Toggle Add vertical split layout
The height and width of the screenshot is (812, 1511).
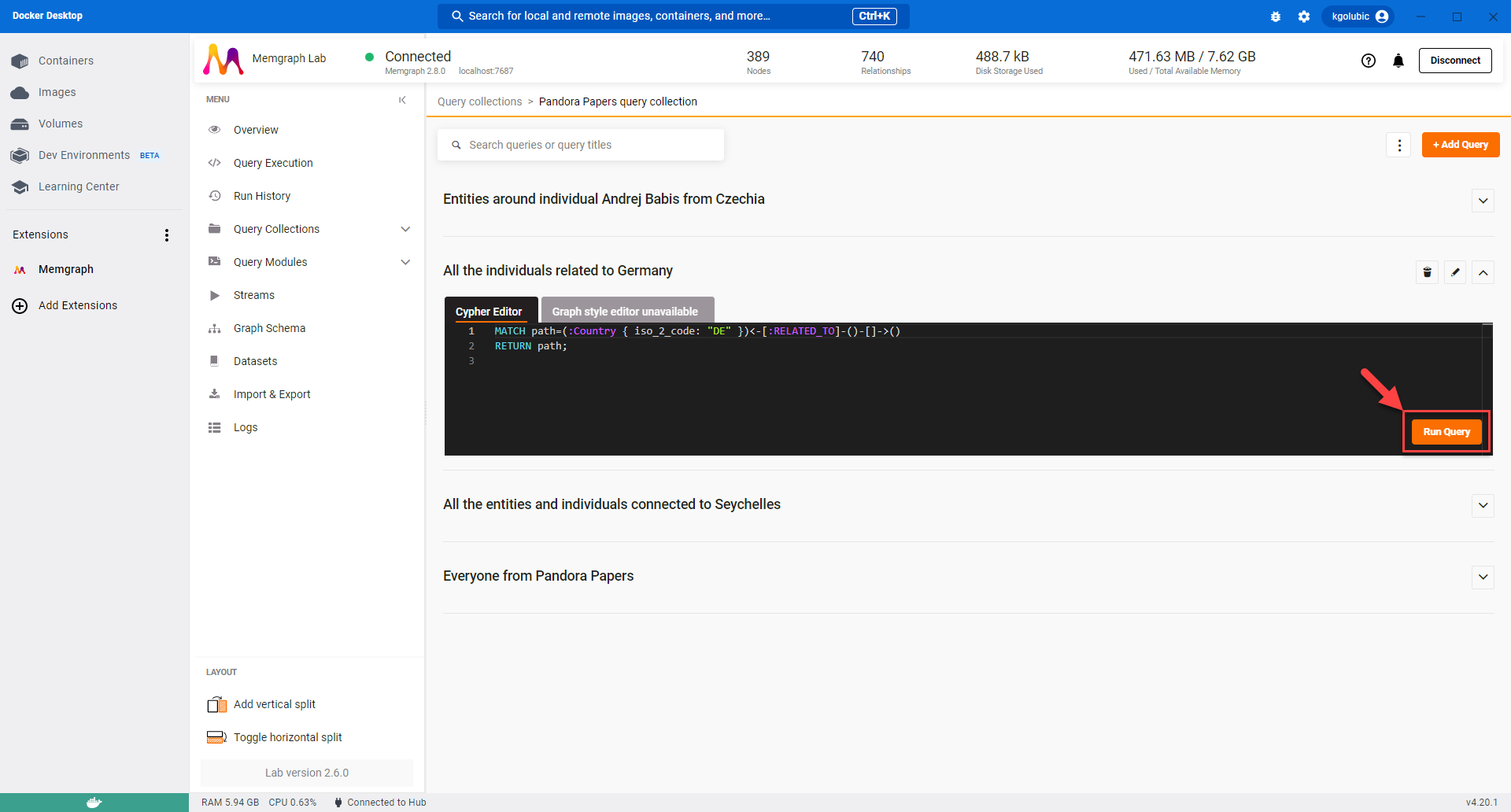point(275,704)
